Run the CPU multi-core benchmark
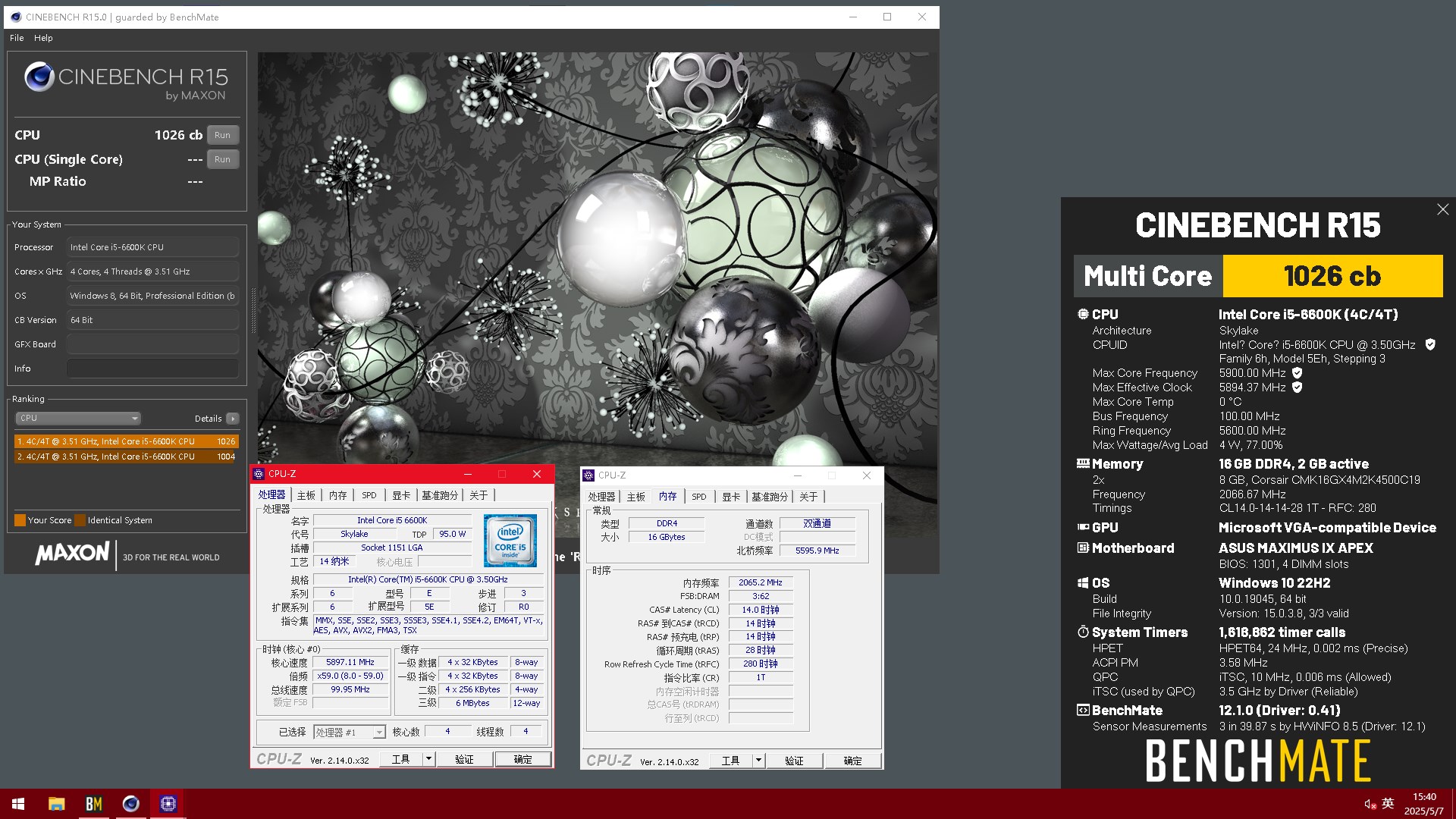 click(x=222, y=135)
